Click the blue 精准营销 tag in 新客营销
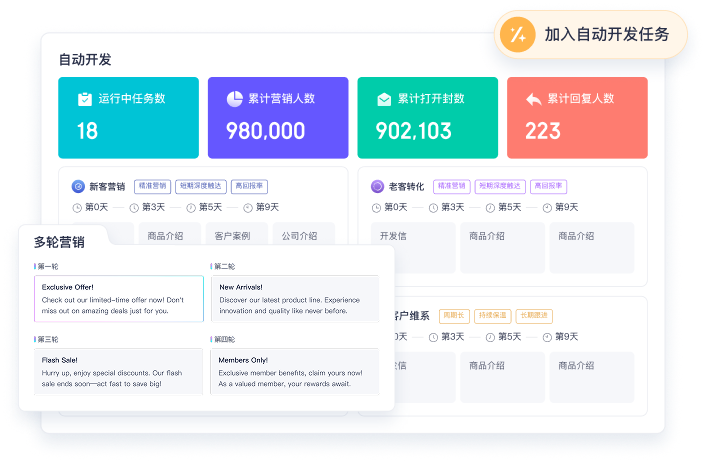Image resolution: width=706 pixels, height=461 pixels. click(x=153, y=186)
